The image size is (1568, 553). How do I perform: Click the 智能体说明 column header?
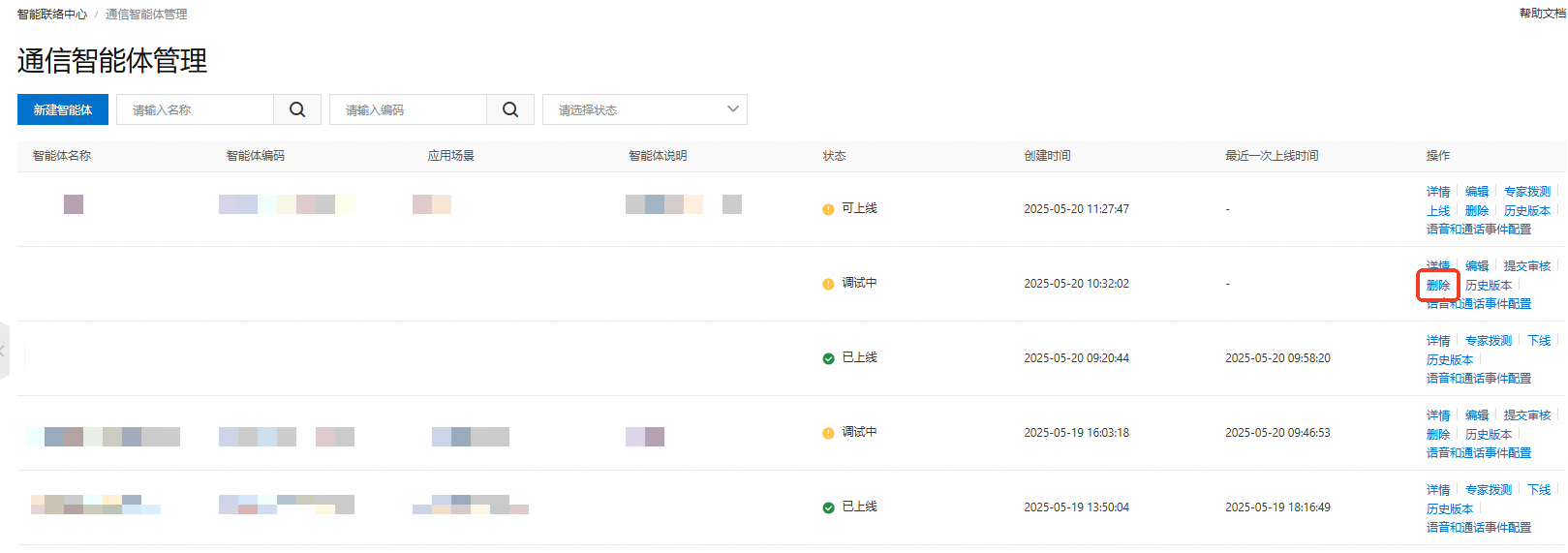coord(659,156)
